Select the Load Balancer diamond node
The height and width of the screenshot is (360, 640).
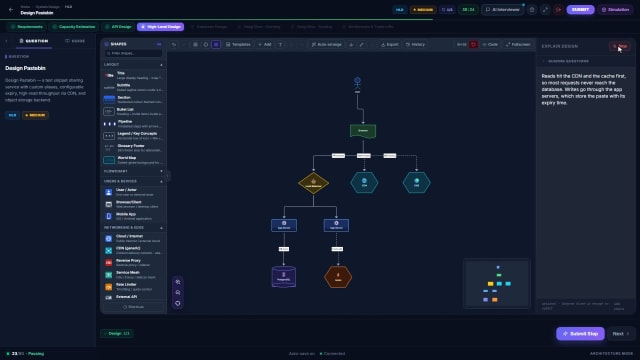(x=313, y=183)
